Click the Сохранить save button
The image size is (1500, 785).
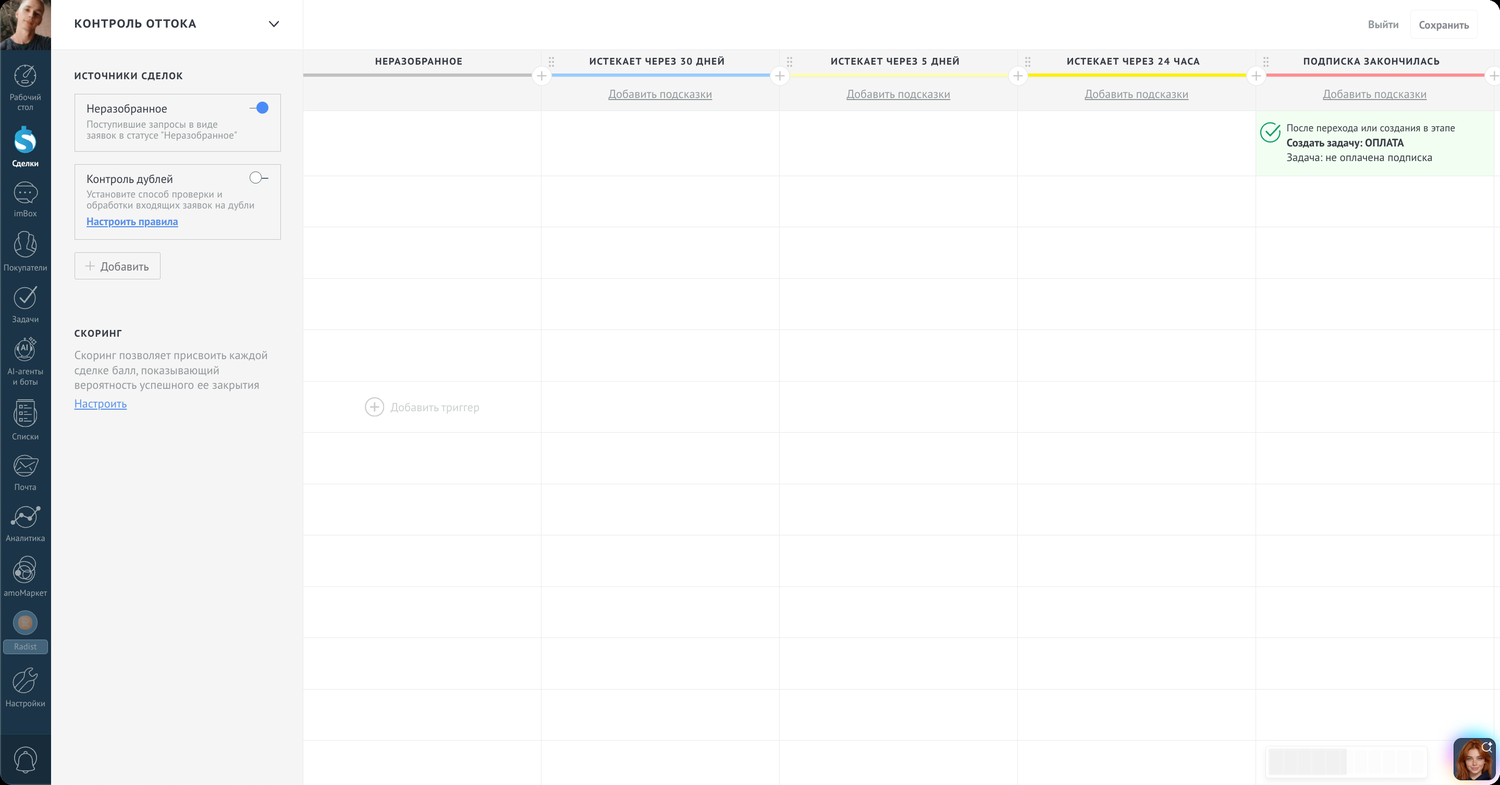click(1443, 25)
